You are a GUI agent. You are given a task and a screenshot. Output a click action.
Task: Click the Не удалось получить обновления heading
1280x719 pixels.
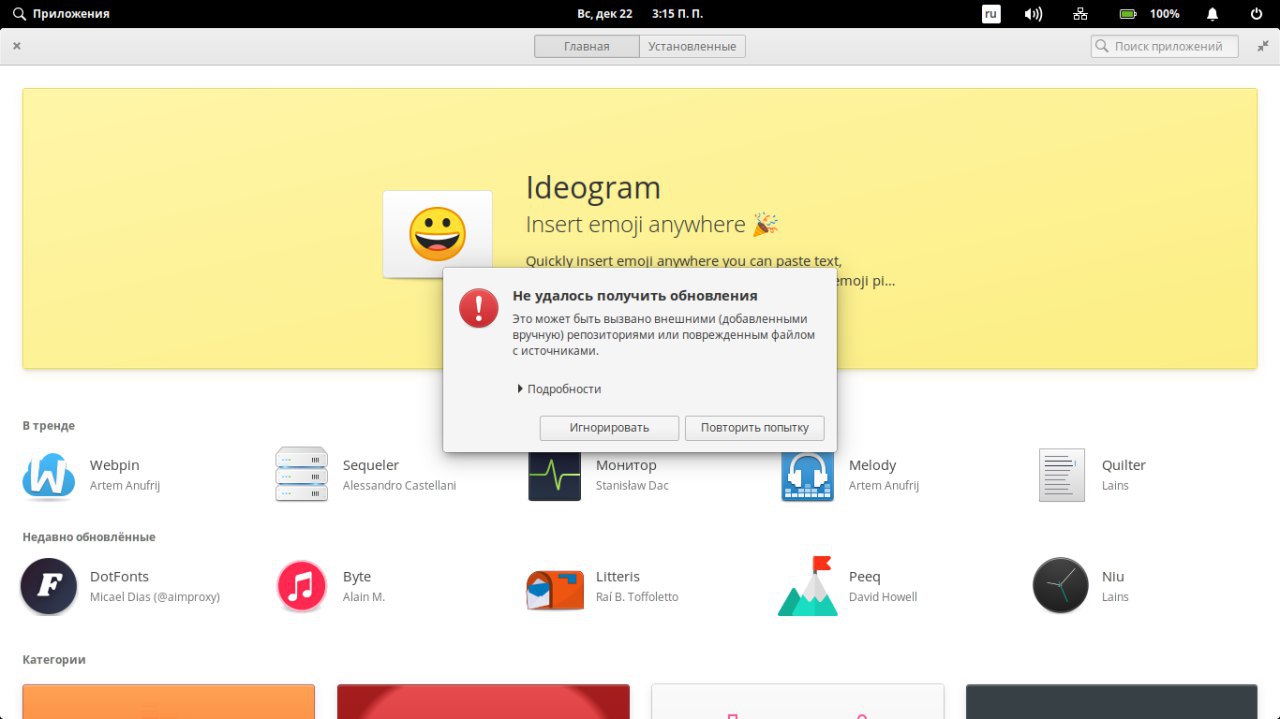pyautogui.click(x=635, y=296)
